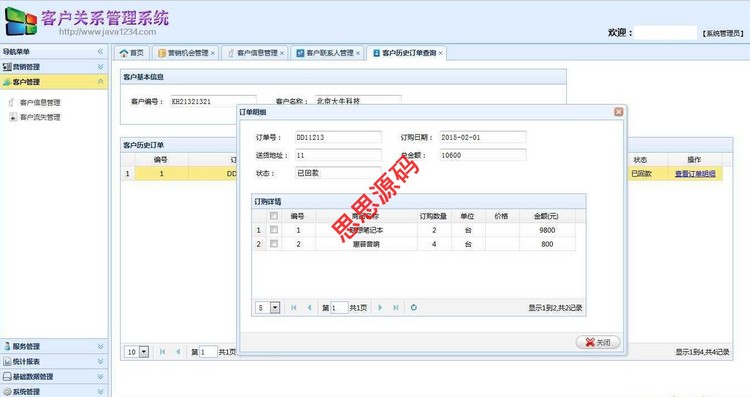Expand the 系统管理 section

[100, 392]
